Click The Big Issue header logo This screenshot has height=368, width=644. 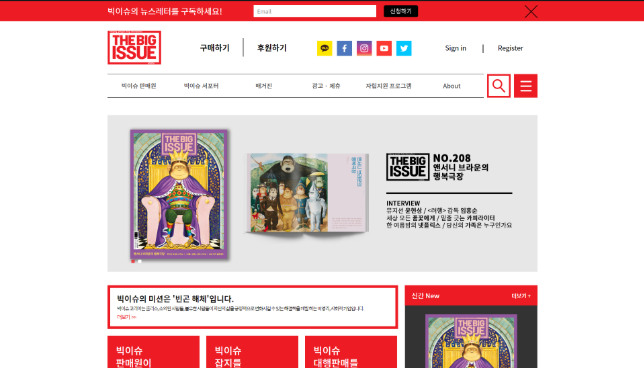[x=134, y=48]
